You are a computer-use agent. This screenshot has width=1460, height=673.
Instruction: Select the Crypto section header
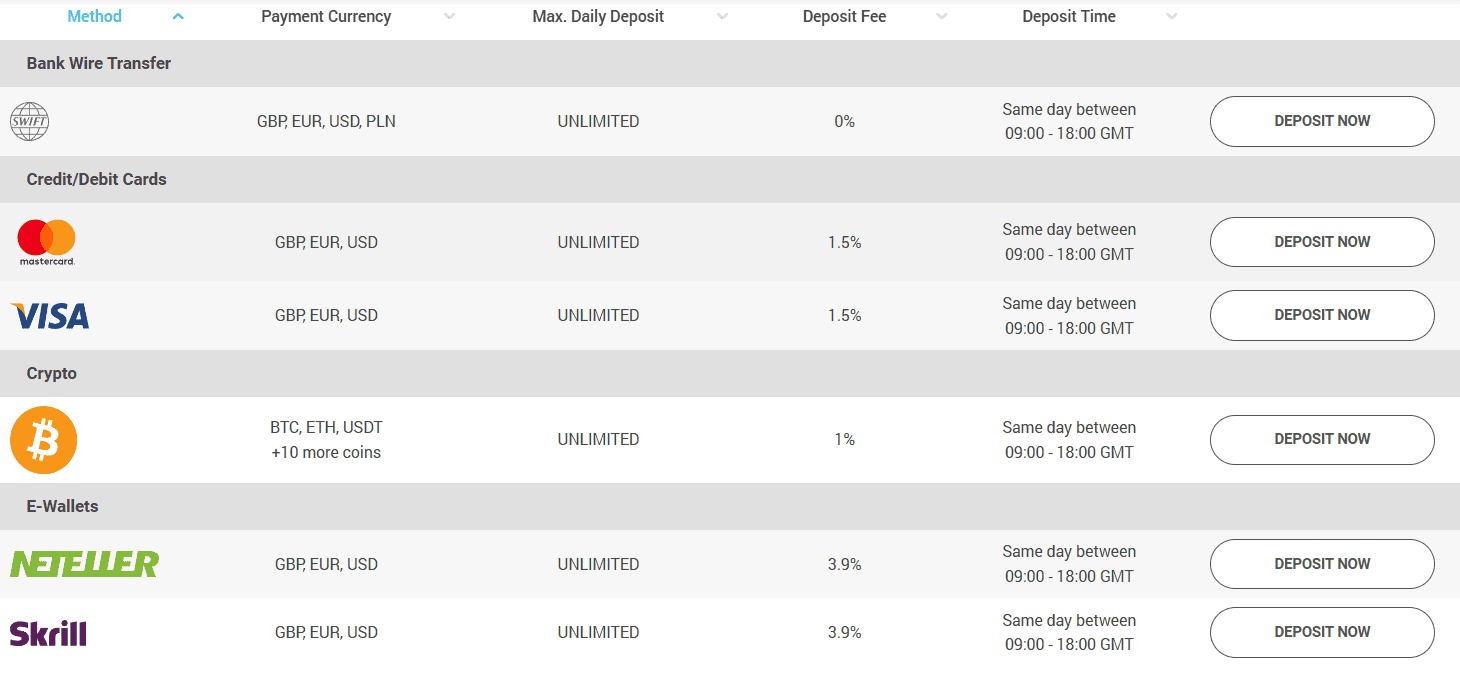point(50,373)
